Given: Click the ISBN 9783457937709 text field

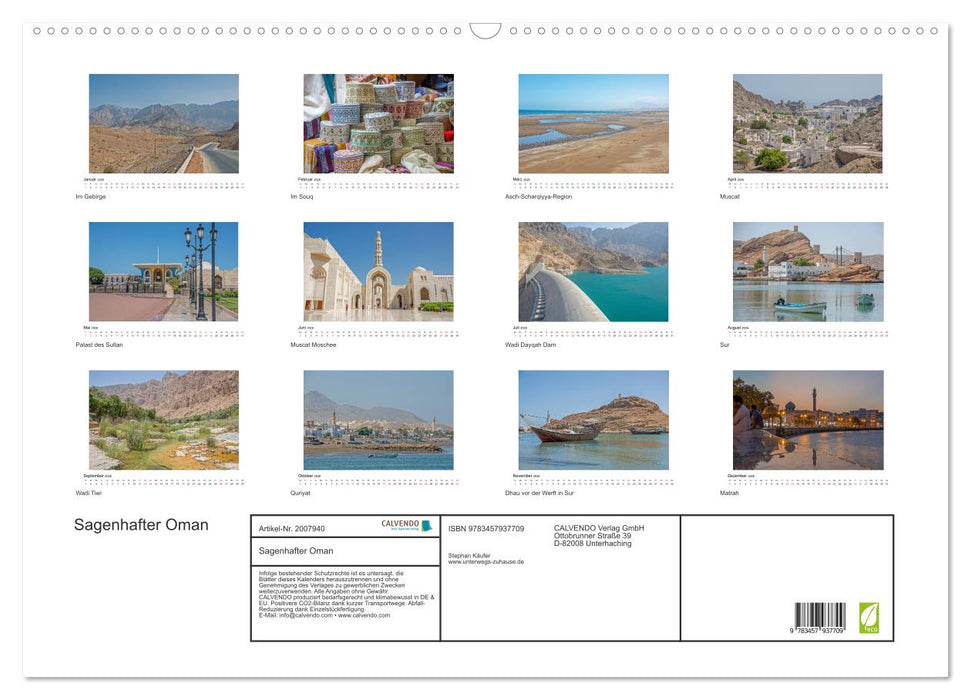Looking at the screenshot, I should coord(485,529).
